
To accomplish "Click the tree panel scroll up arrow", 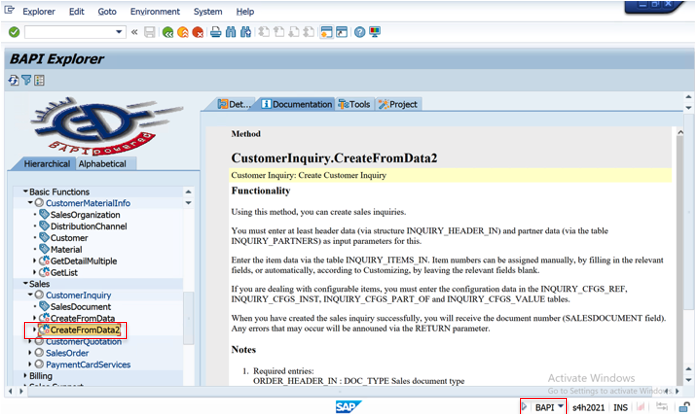I will (x=188, y=191).
